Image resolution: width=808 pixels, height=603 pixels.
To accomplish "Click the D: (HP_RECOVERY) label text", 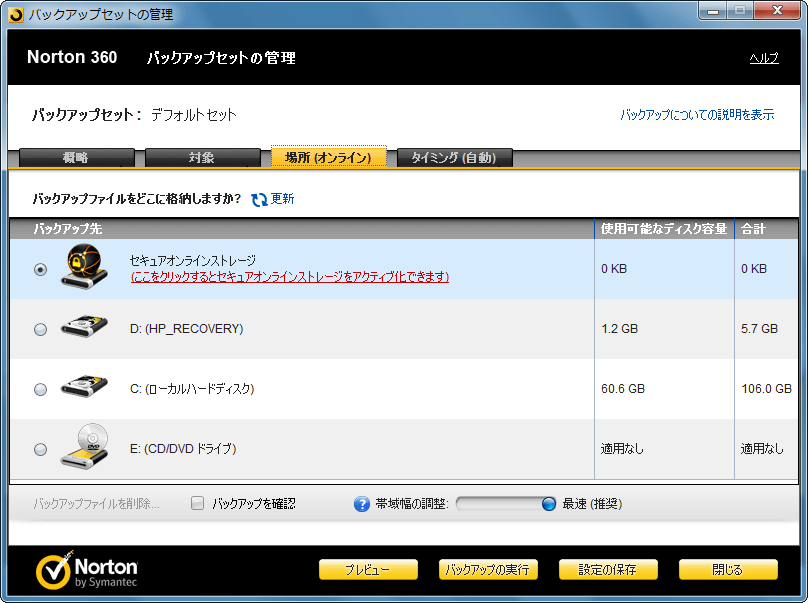I will pos(187,329).
